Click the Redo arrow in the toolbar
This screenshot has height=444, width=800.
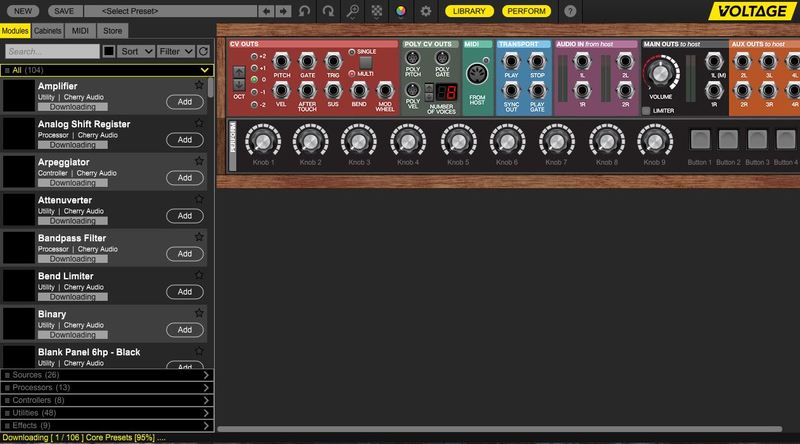[x=328, y=10]
